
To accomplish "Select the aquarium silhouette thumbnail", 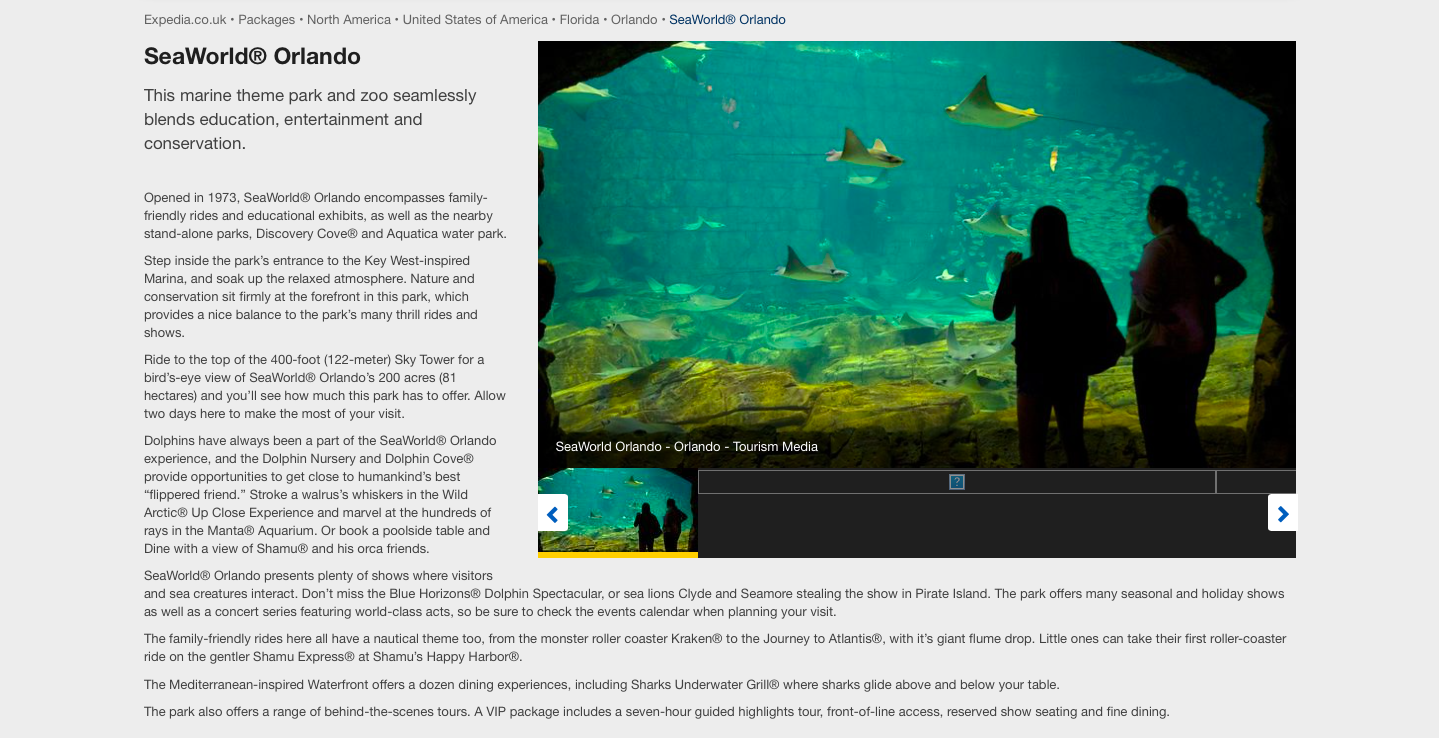I will pos(618,511).
